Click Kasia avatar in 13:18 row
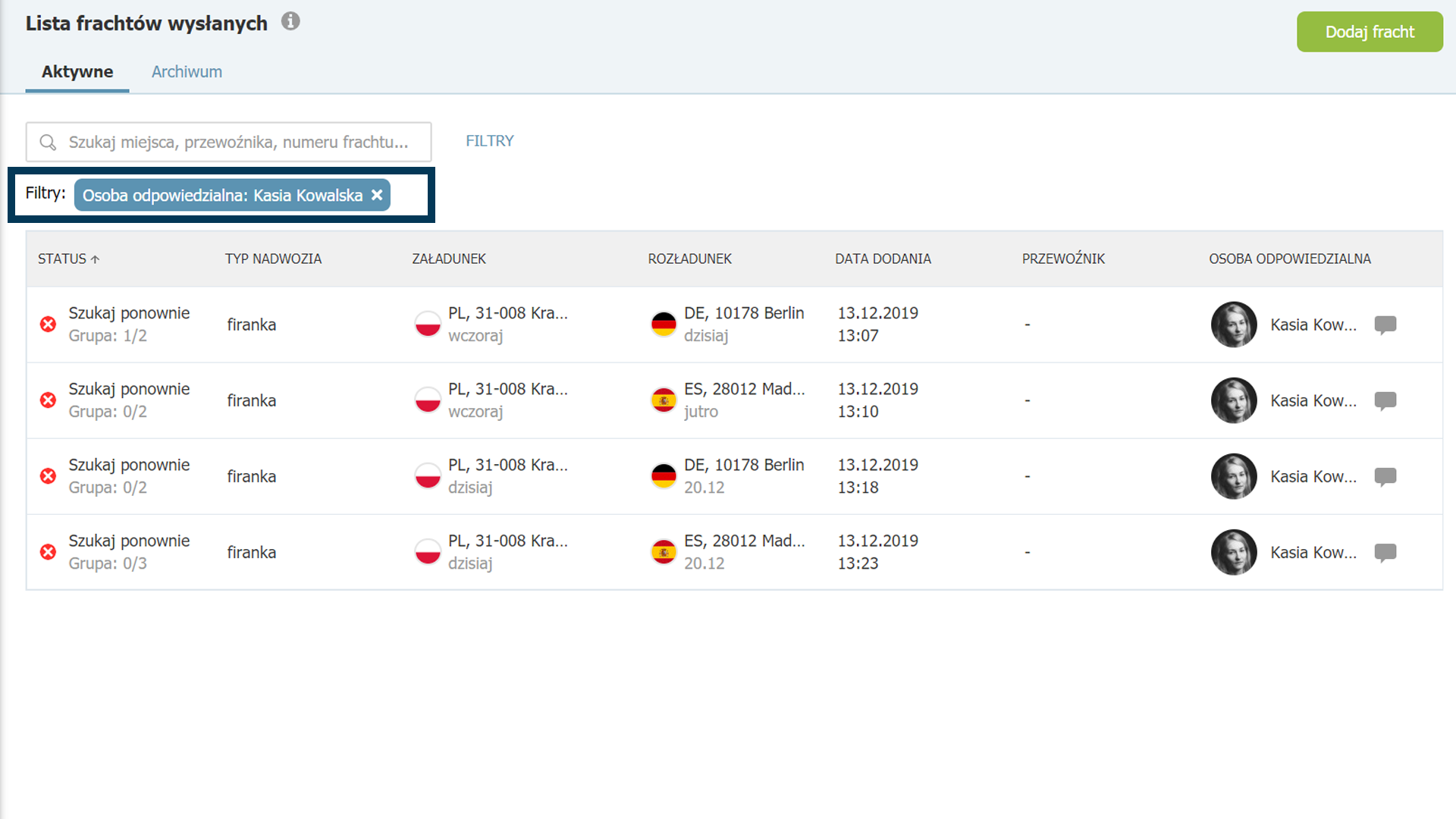 tap(1234, 476)
